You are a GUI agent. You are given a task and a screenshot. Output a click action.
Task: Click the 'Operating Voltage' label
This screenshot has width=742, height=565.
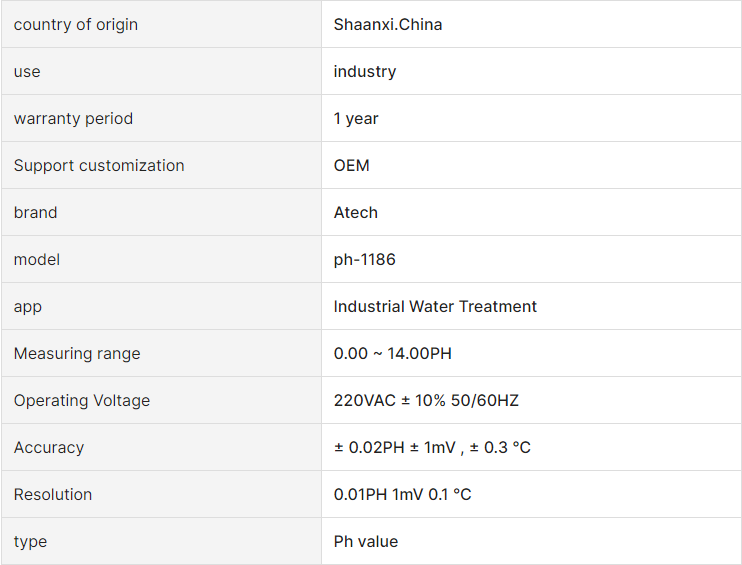coord(82,400)
